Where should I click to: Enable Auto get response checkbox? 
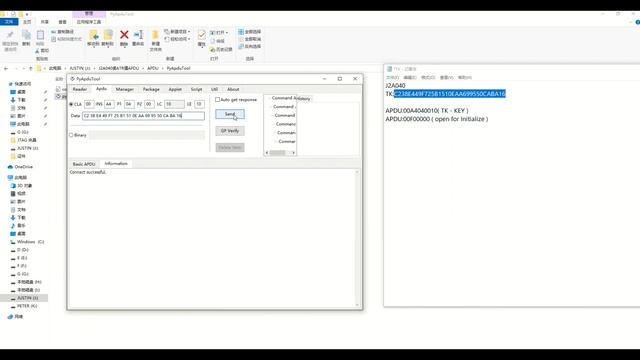(218, 100)
